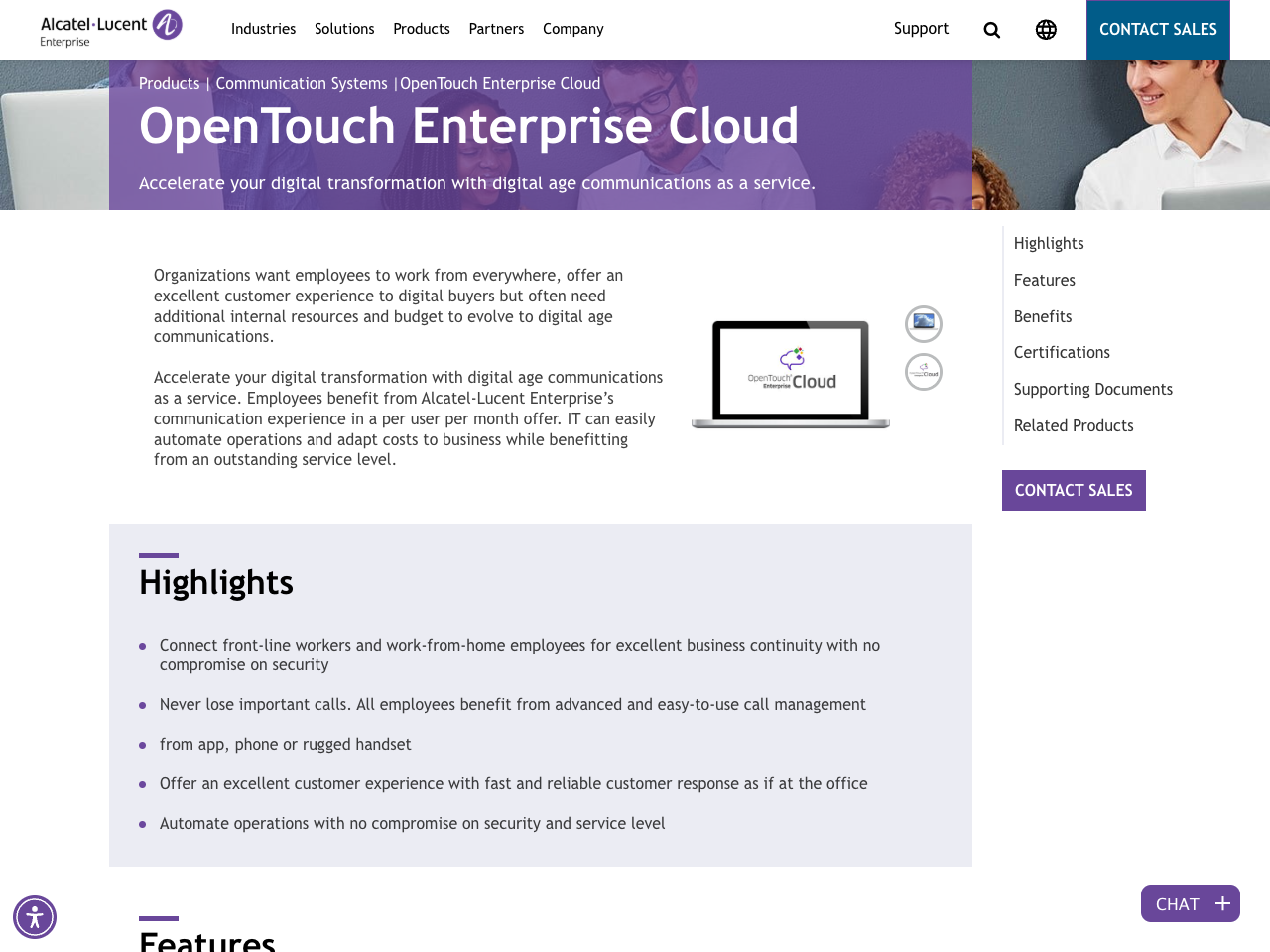Go to the Support page
This screenshot has height=952, width=1270.
coord(921,29)
